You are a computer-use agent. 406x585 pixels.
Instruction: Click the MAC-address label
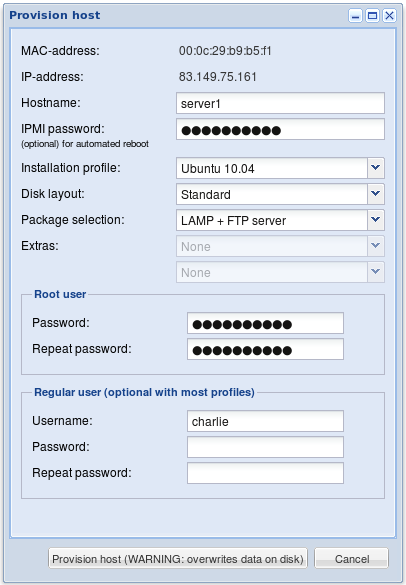coord(60,50)
